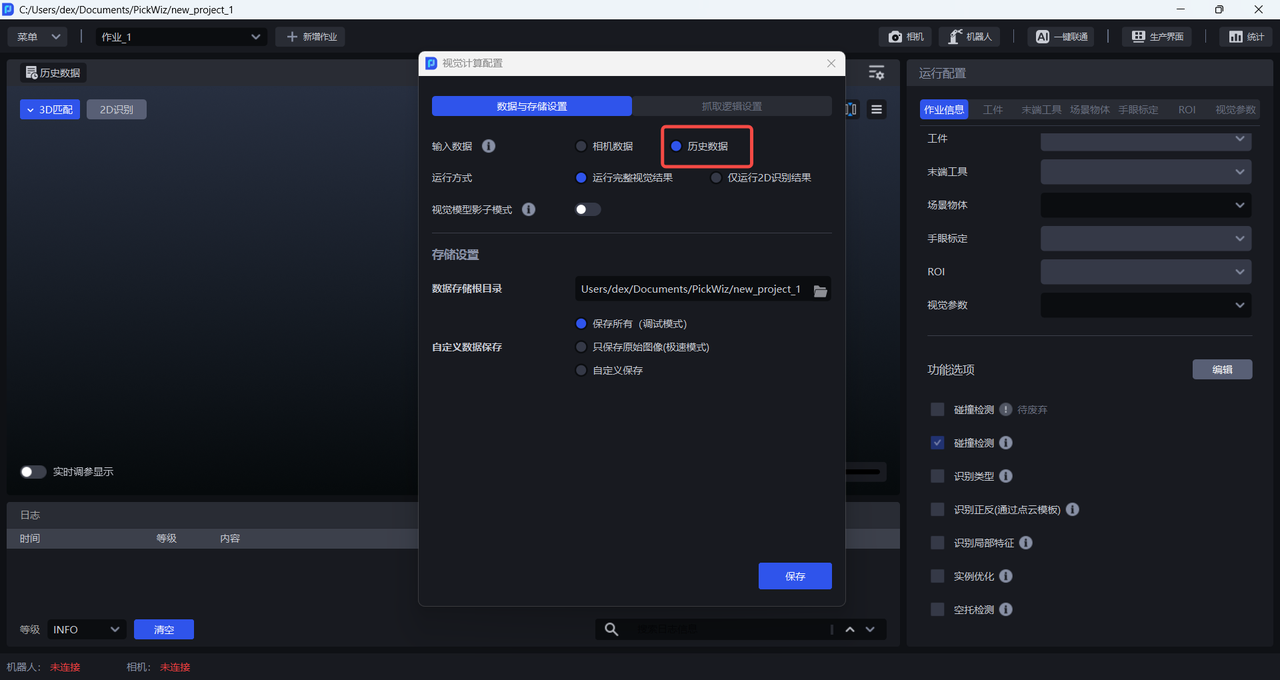Click the search magnifier icon in log panel
The height and width of the screenshot is (680, 1280).
[x=612, y=629]
